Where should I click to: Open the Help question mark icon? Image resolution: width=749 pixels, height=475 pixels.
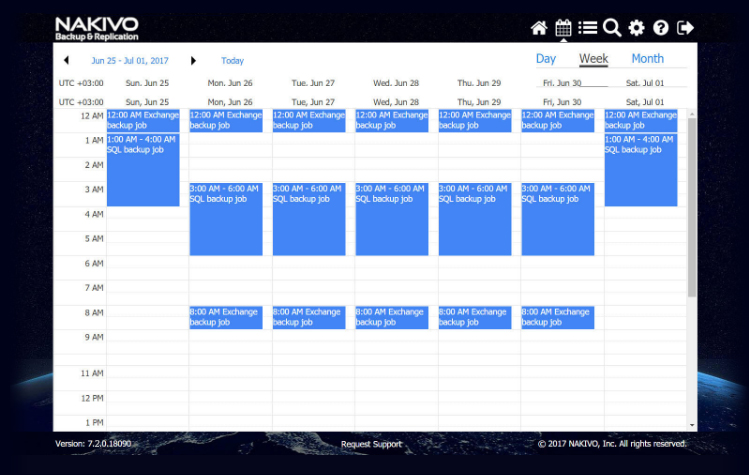[x=661, y=28]
